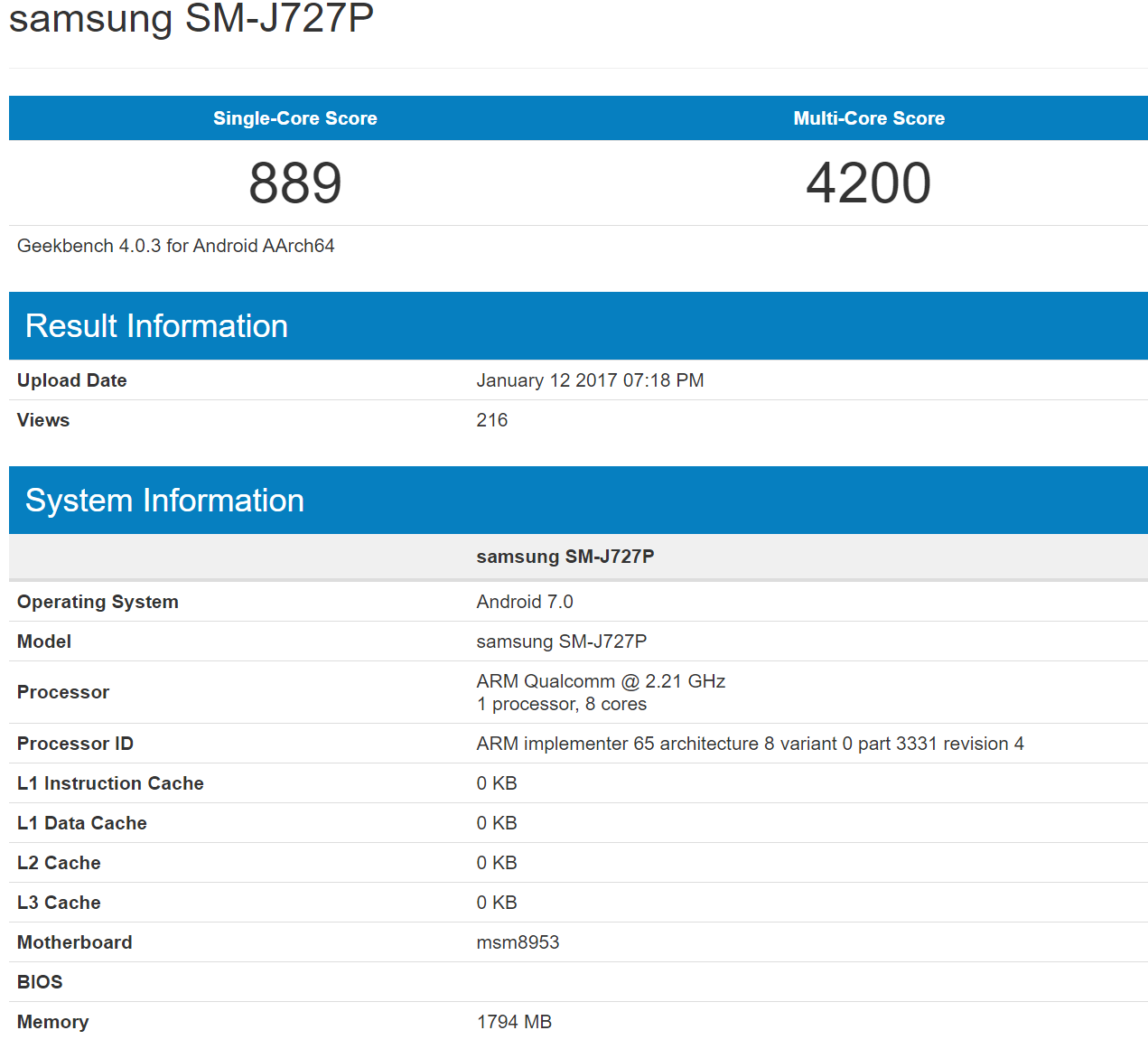Click the page title heading samsung SM-J727P
The image size is (1148, 1049).
191,19
